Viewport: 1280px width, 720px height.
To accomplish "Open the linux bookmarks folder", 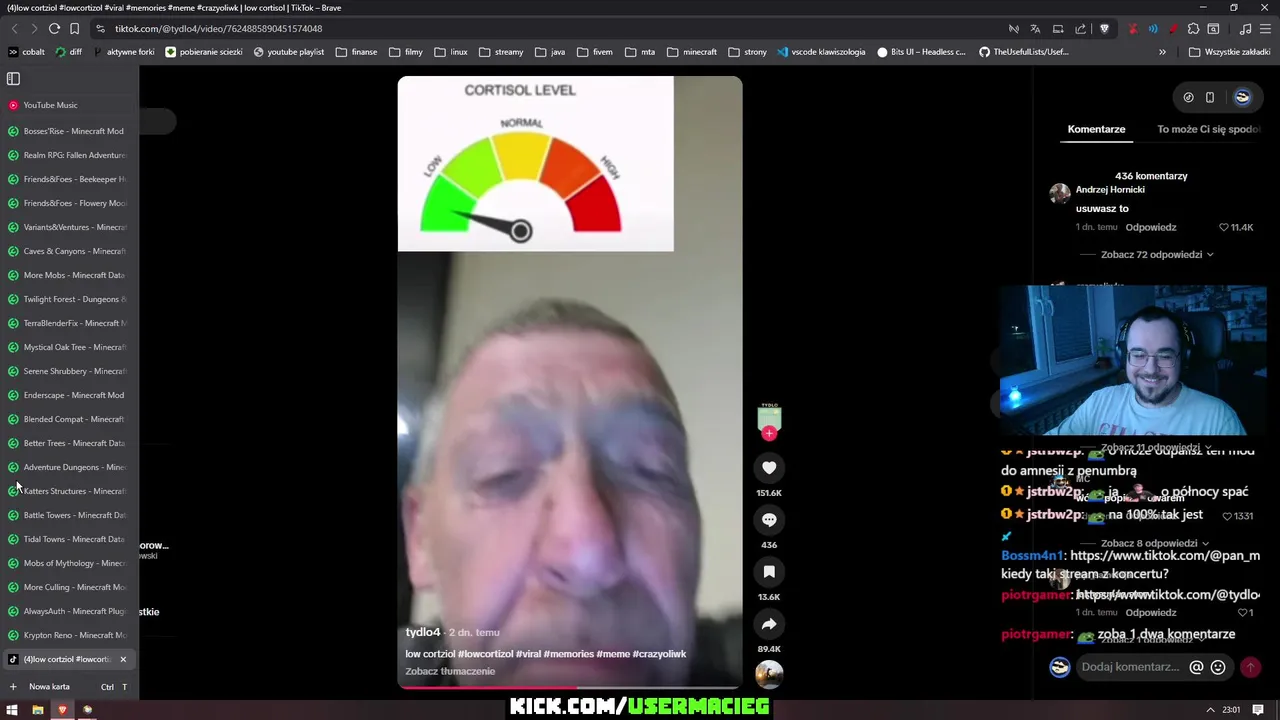I will (x=451, y=52).
